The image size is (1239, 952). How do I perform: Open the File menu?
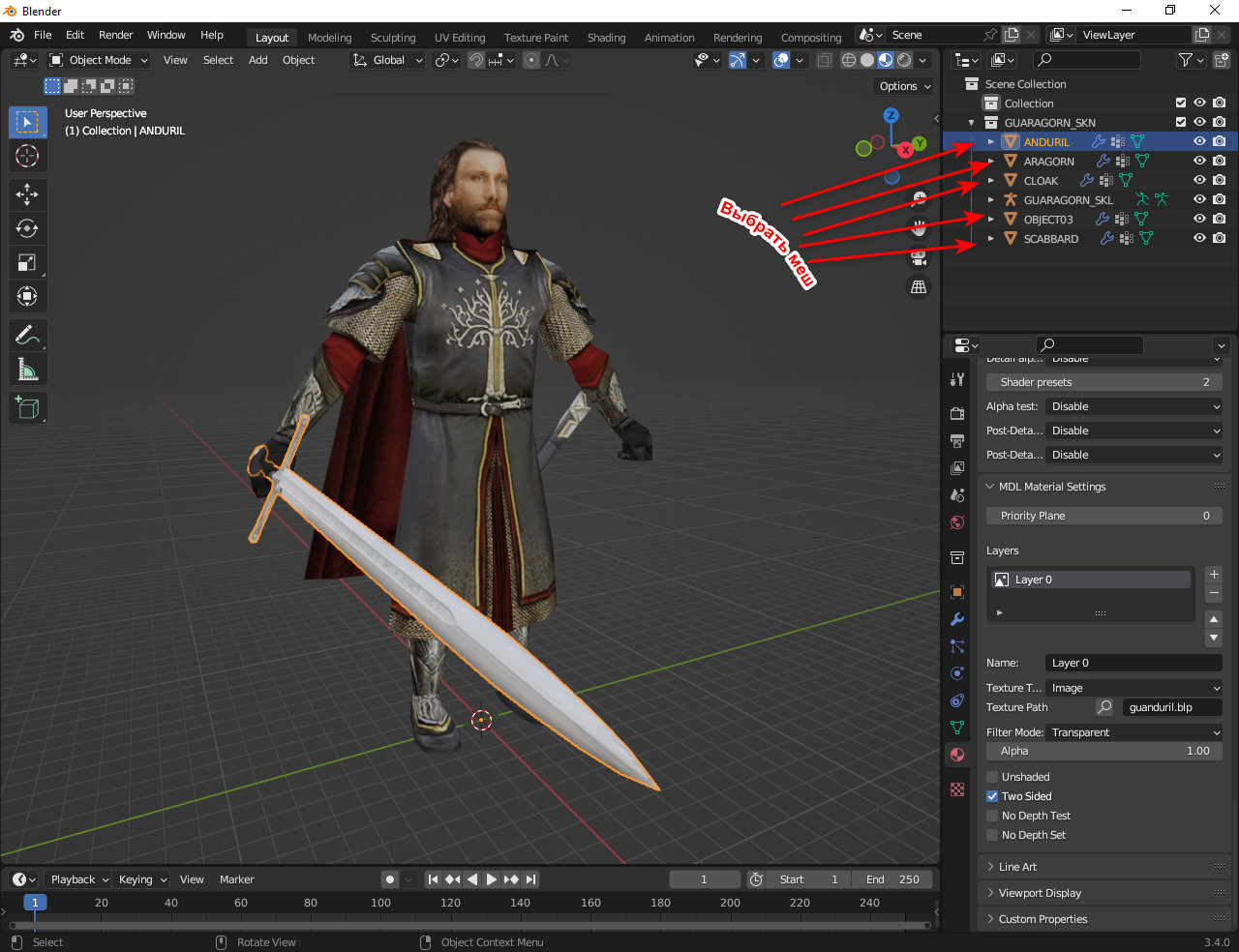[43, 35]
